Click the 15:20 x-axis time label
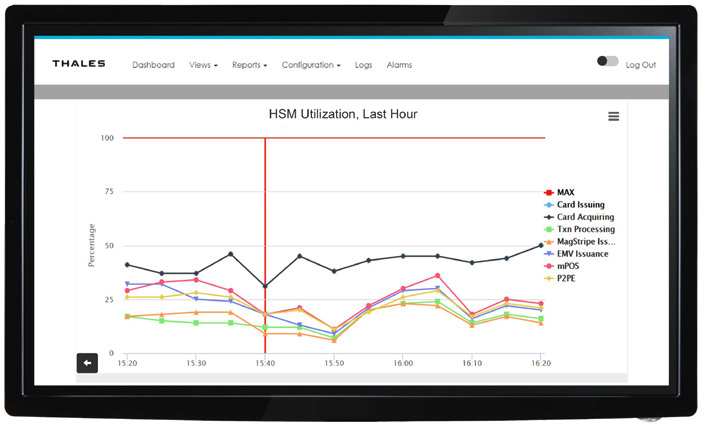This screenshot has width=702, height=425. (127, 363)
